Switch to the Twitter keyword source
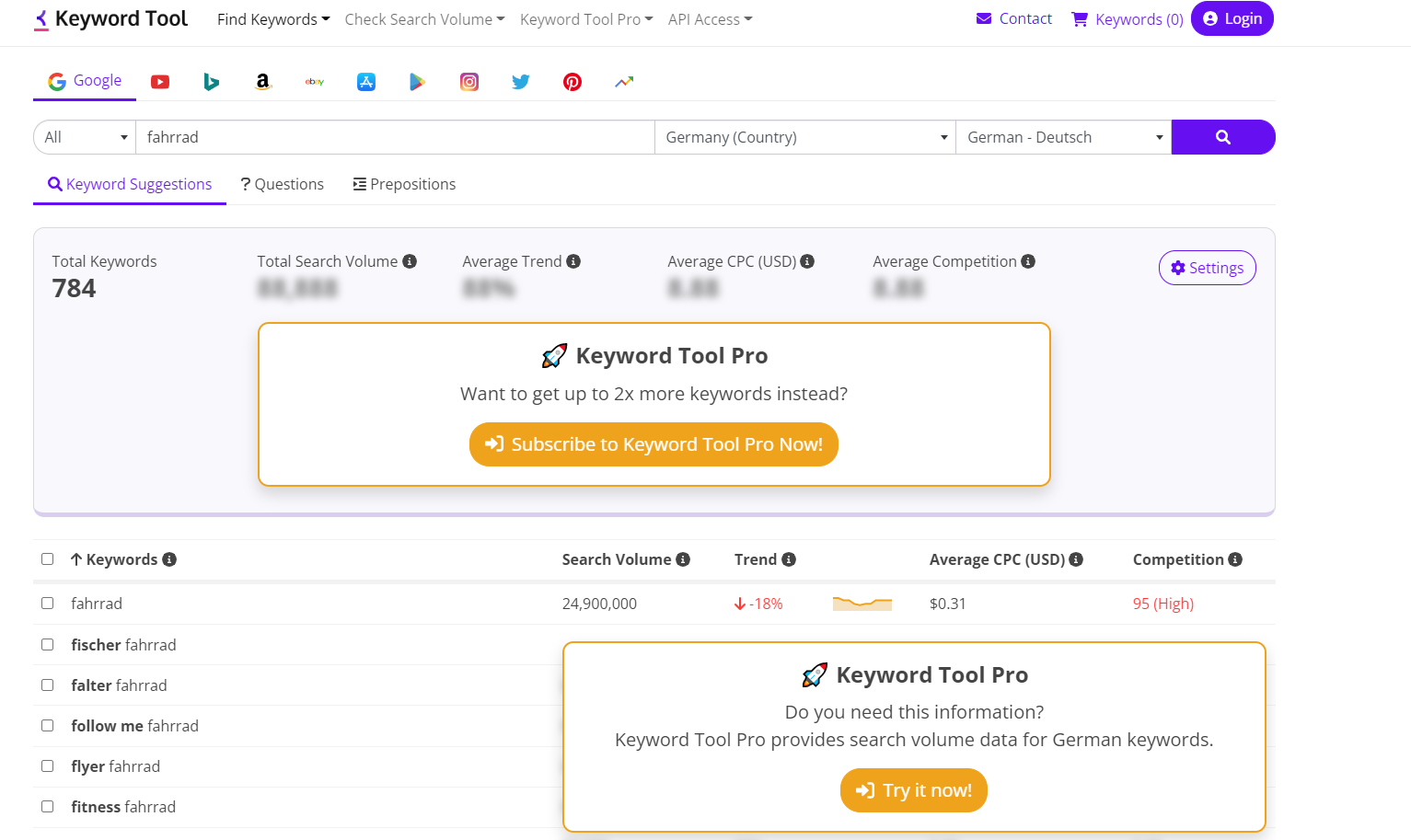Viewport: 1411px width, 840px height. pyautogui.click(x=521, y=82)
